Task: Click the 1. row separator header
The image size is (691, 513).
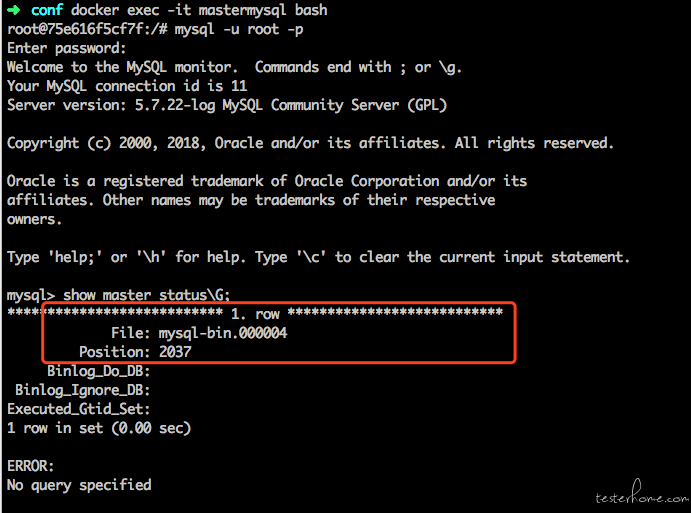Action: [255, 313]
